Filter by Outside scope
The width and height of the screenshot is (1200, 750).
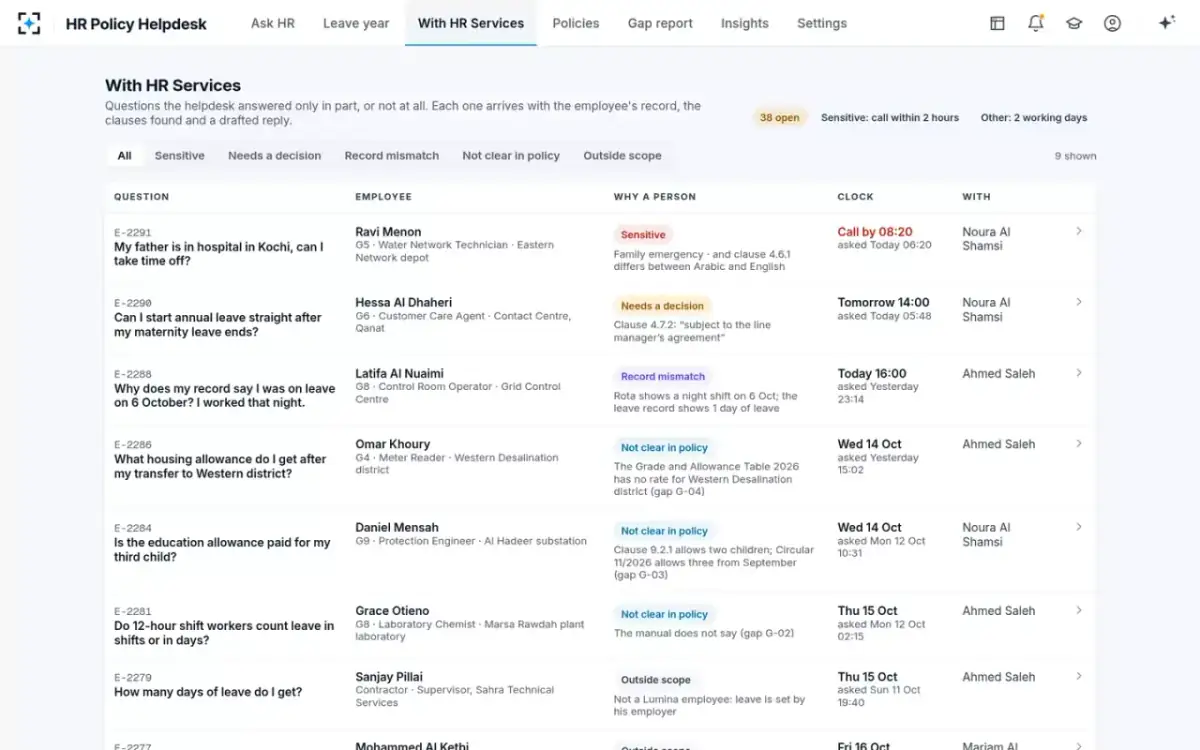click(x=623, y=156)
